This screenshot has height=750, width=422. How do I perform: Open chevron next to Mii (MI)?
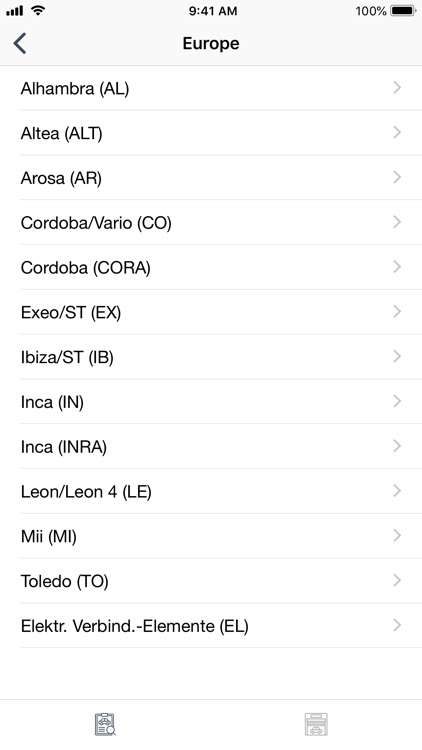click(x=397, y=536)
